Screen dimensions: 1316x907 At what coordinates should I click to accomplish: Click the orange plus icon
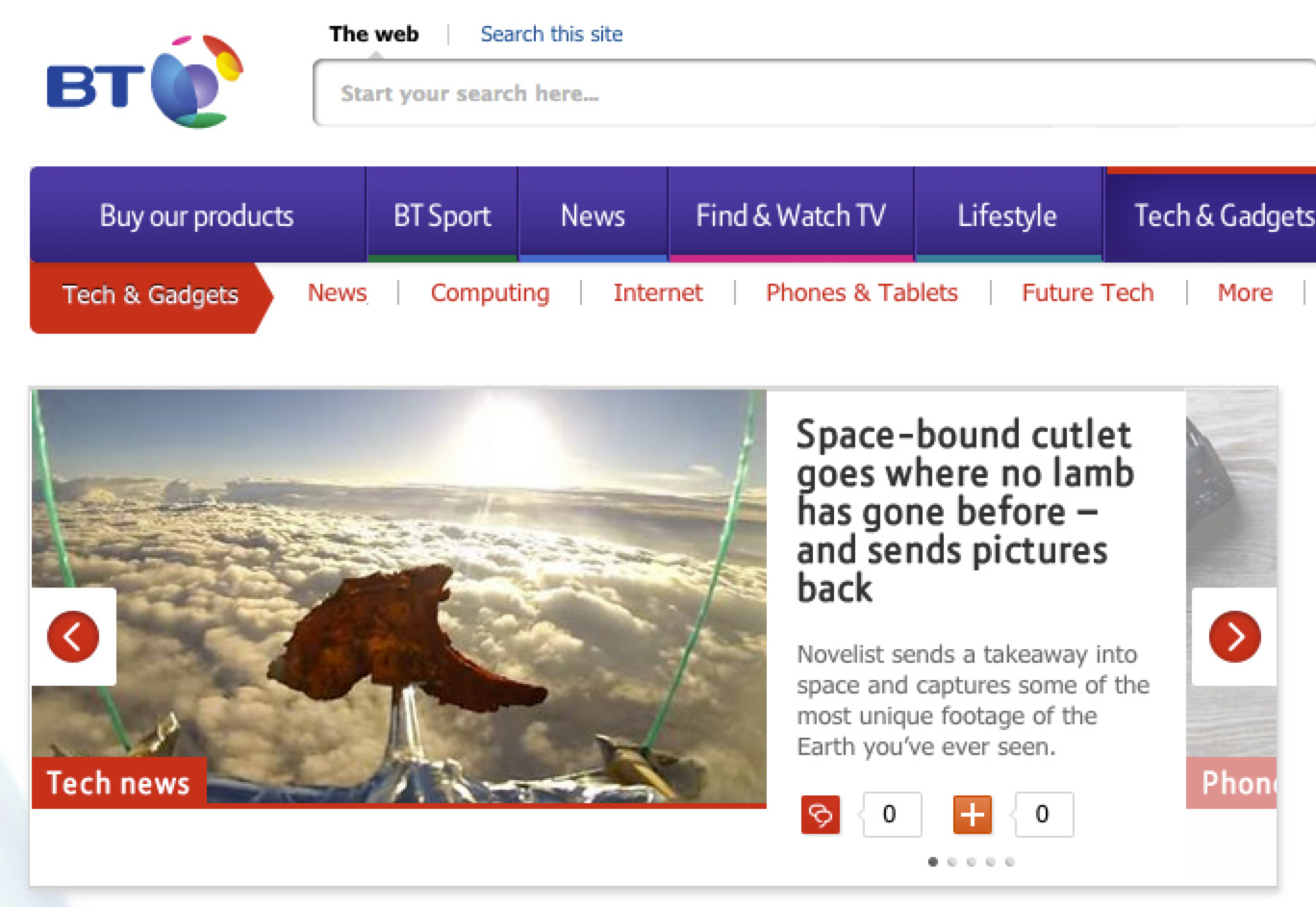[x=973, y=815]
